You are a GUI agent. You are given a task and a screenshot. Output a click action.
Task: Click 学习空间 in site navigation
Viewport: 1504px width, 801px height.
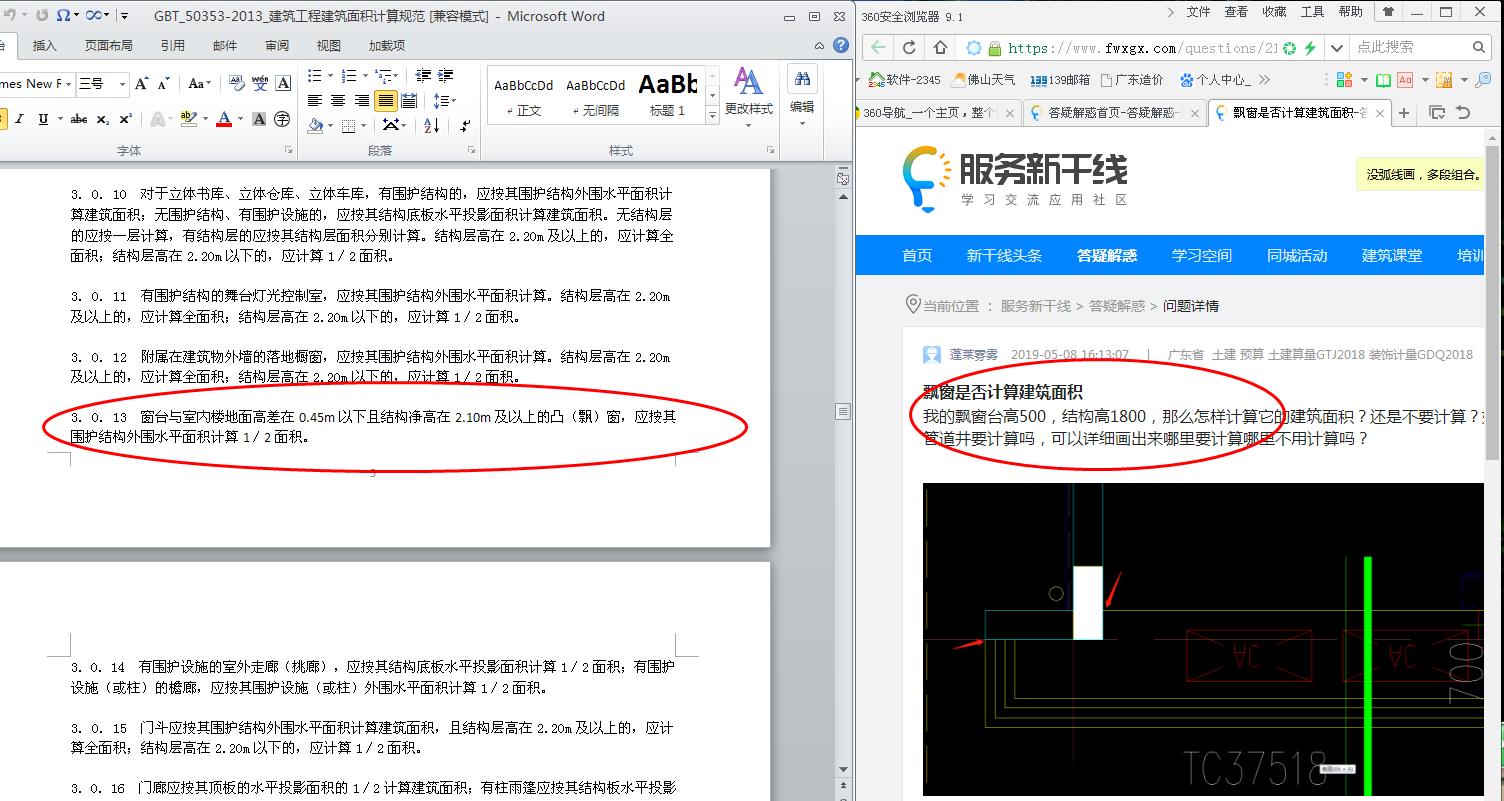coord(1201,256)
